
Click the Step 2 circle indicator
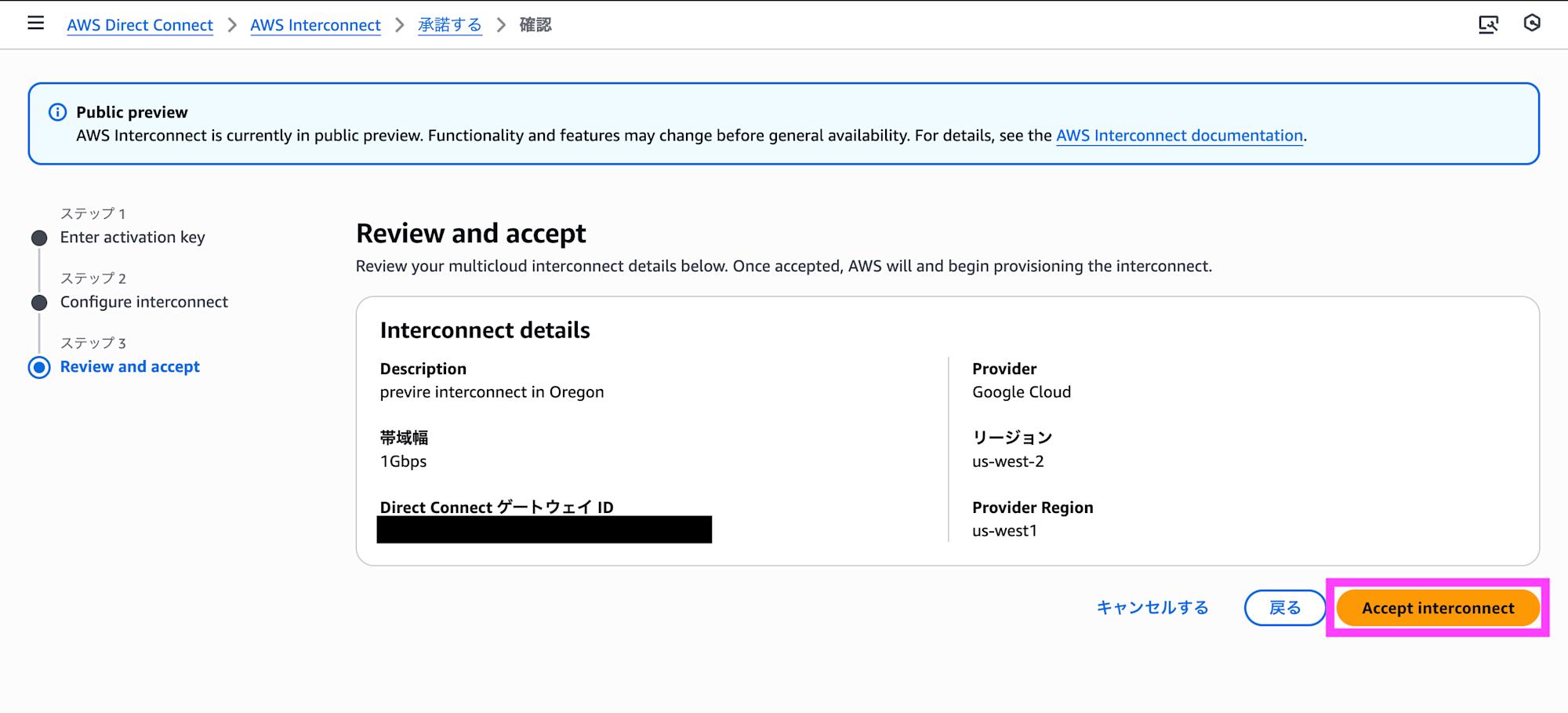[39, 303]
